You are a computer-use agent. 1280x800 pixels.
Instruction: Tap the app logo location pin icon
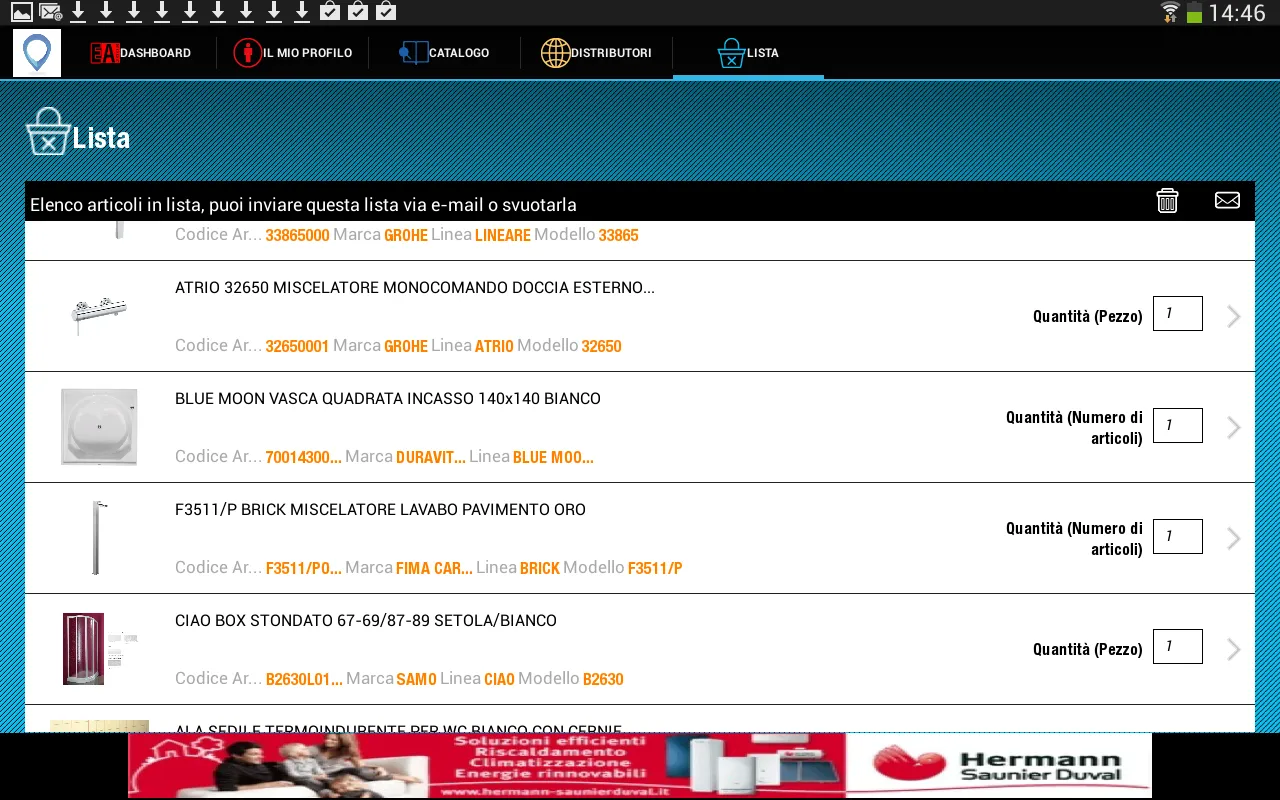click(x=37, y=53)
